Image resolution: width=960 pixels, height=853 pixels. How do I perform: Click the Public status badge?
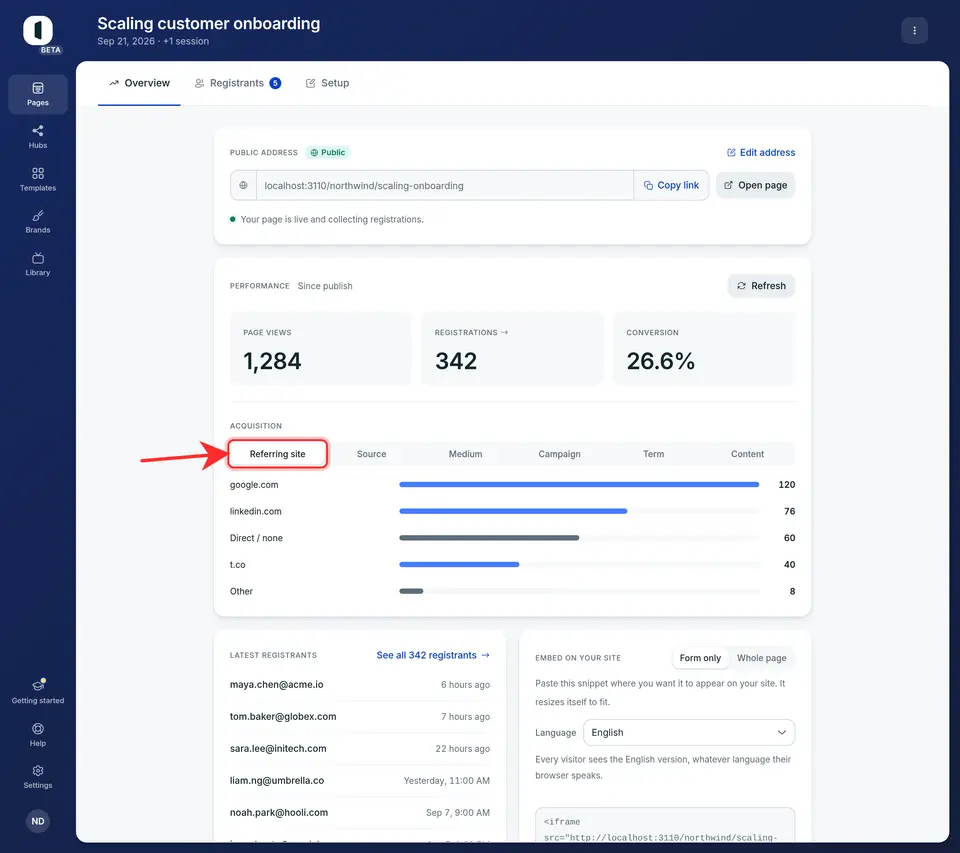pyautogui.click(x=328, y=152)
